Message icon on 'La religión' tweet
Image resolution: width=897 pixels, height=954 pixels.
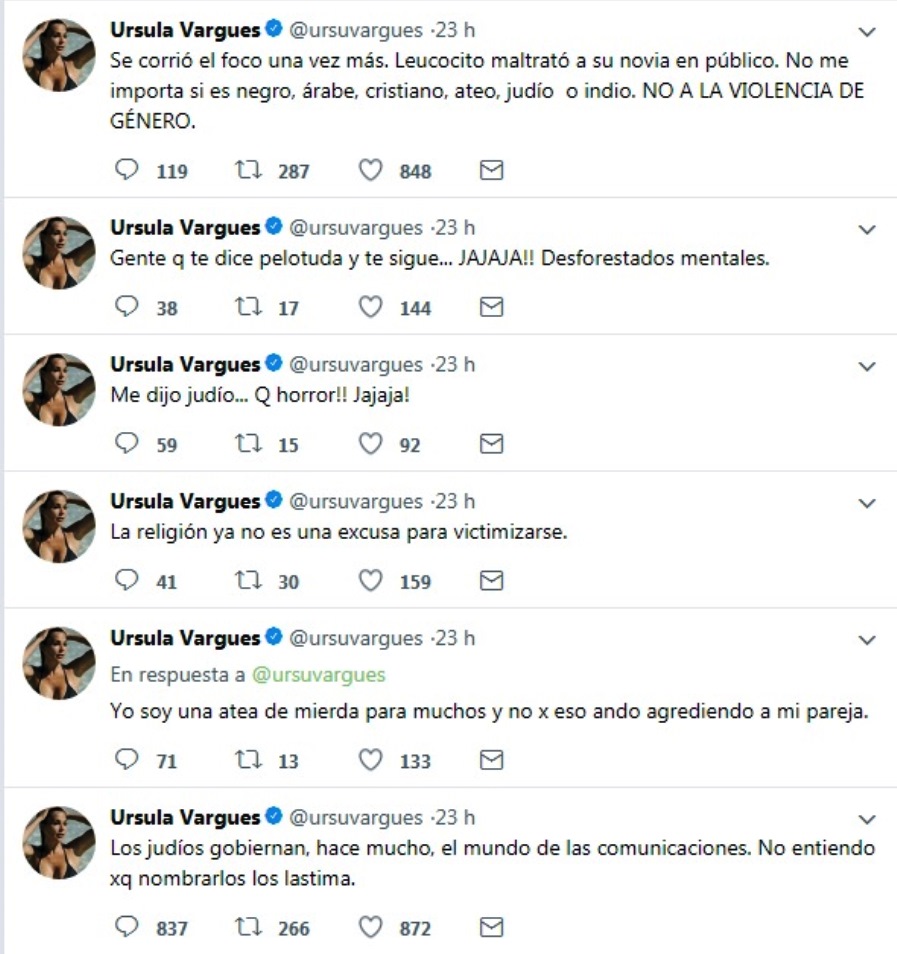(491, 581)
